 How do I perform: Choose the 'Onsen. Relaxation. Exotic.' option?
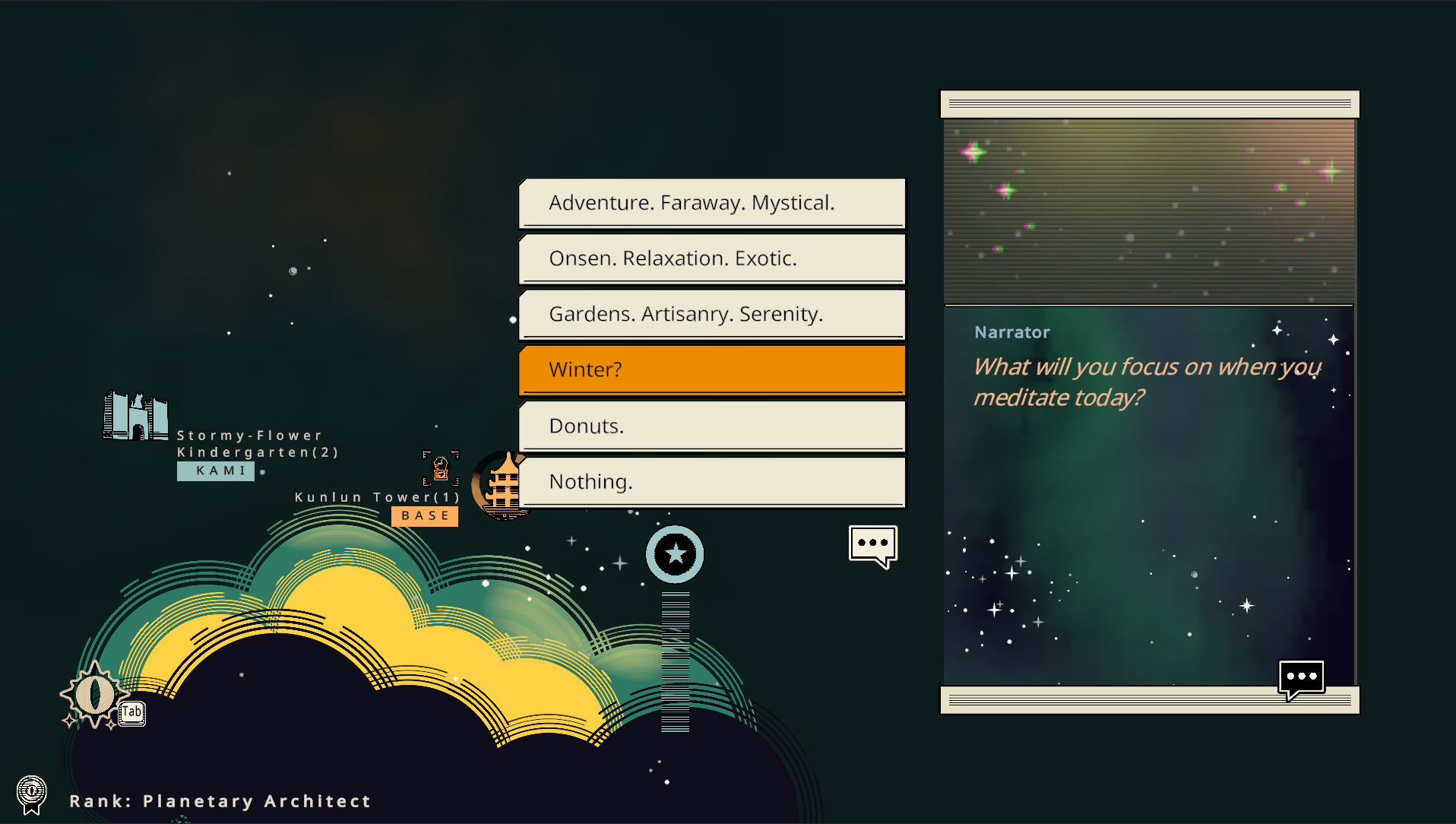click(712, 258)
